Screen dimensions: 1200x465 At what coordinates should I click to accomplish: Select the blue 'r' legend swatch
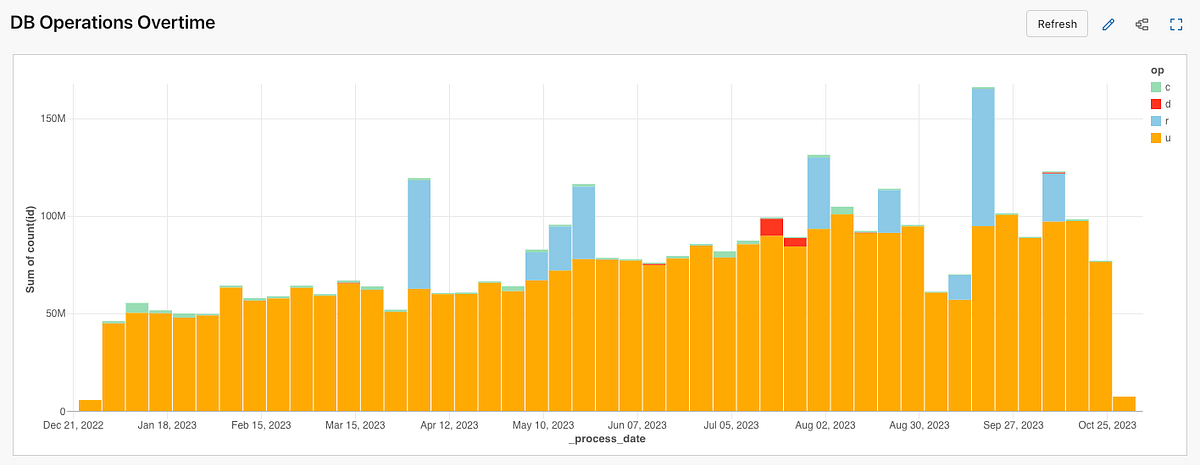tap(1156, 121)
